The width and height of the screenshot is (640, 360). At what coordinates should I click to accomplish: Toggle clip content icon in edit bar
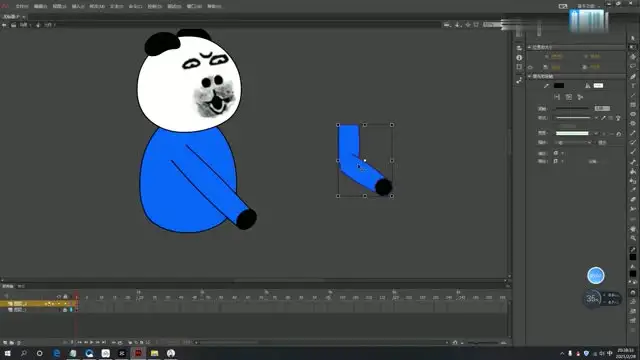[x=476, y=25]
